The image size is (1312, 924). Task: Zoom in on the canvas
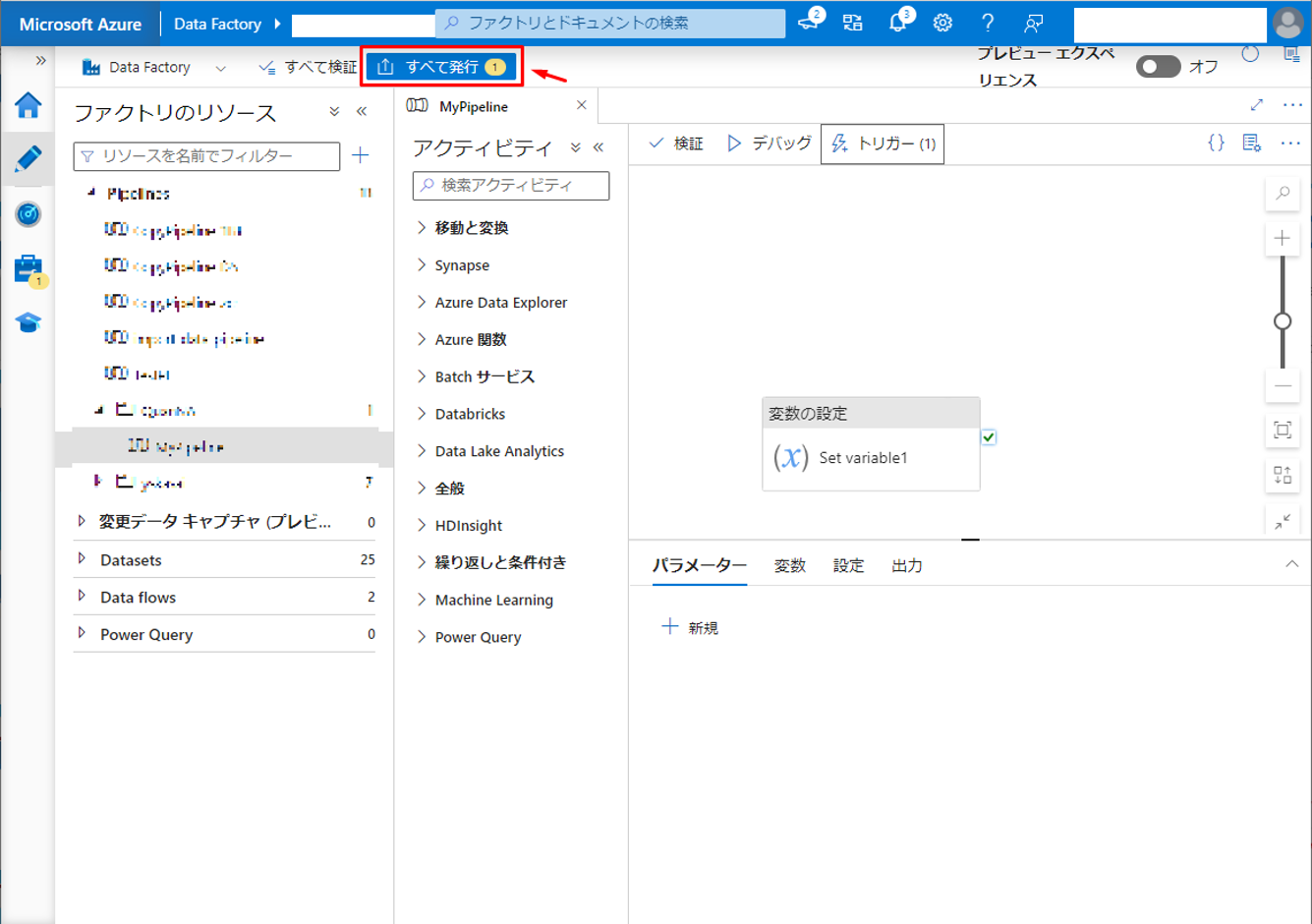coord(1283,238)
